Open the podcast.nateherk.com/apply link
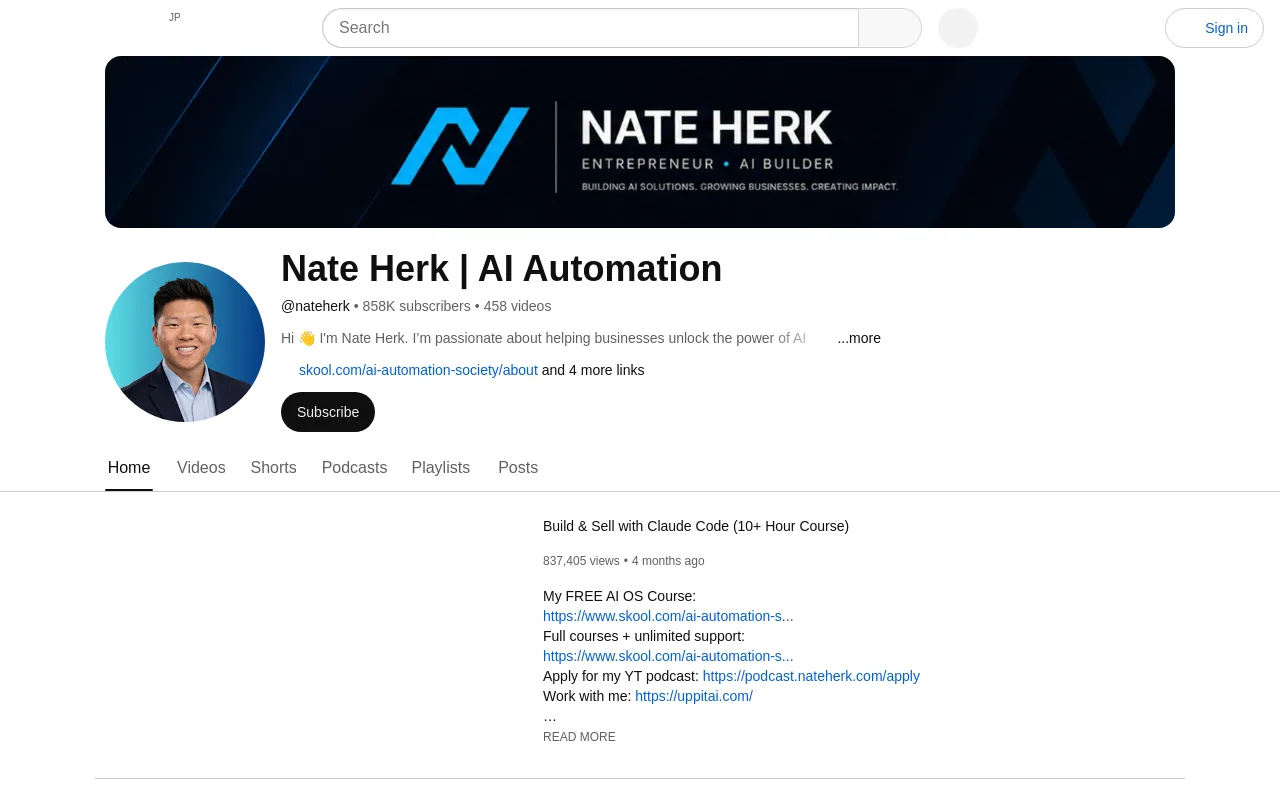Screen dimensions: 1280x800 click(811, 676)
